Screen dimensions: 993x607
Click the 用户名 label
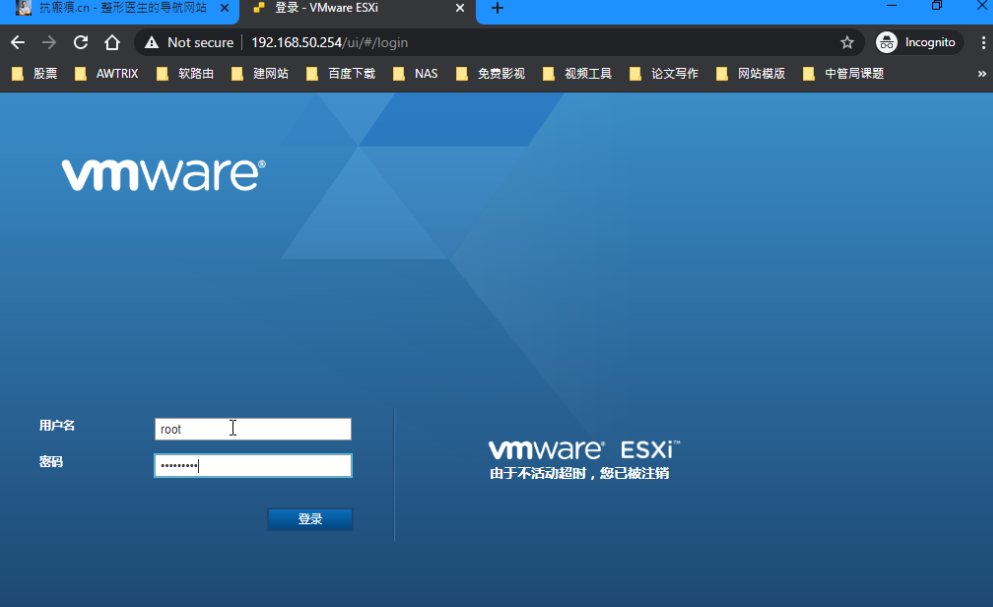coord(57,426)
